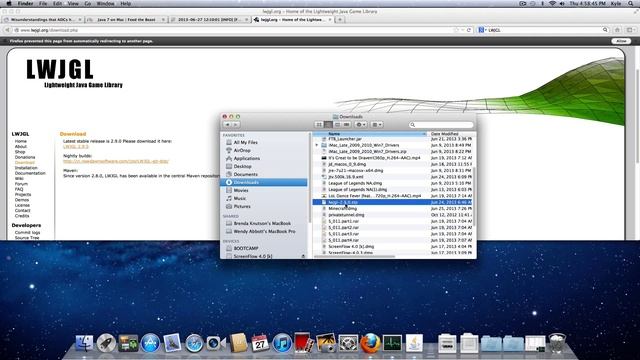This screenshot has width=640, height=360.
Task: Switch Finder to Cover Flow view
Action: click(x=346, y=124)
